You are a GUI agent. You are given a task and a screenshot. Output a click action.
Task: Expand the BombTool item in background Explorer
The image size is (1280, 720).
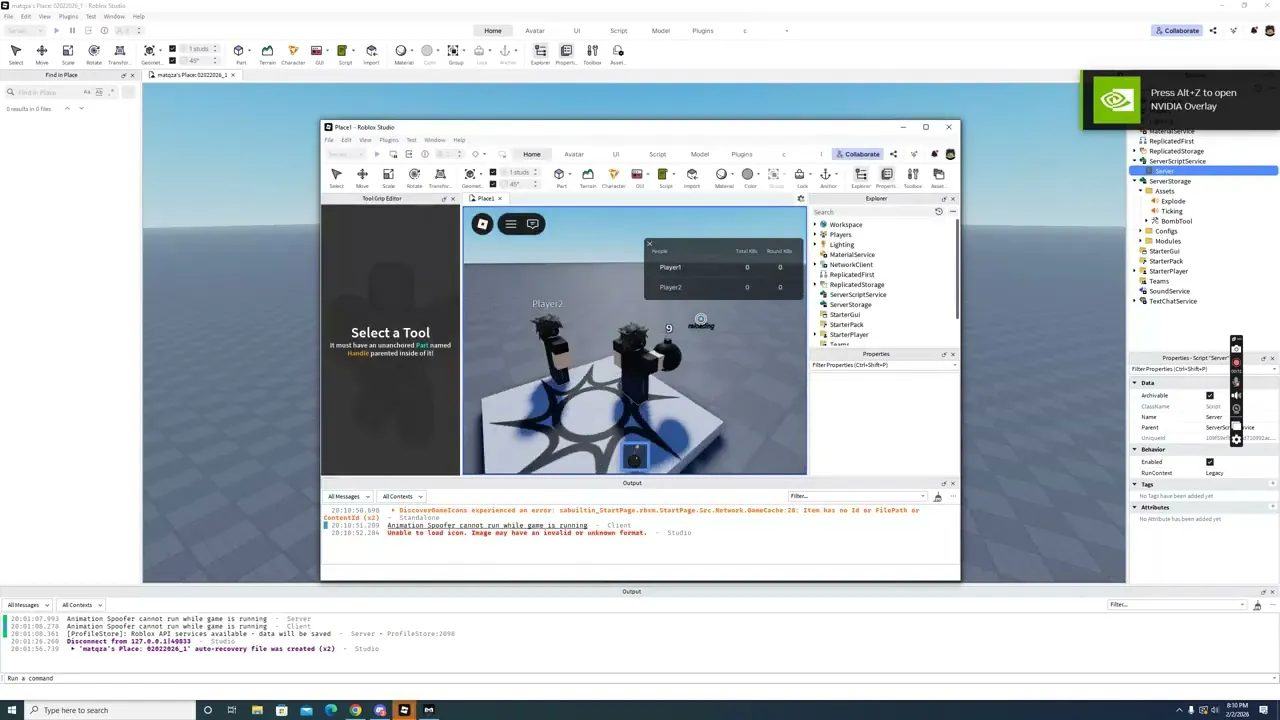[x=1146, y=221]
